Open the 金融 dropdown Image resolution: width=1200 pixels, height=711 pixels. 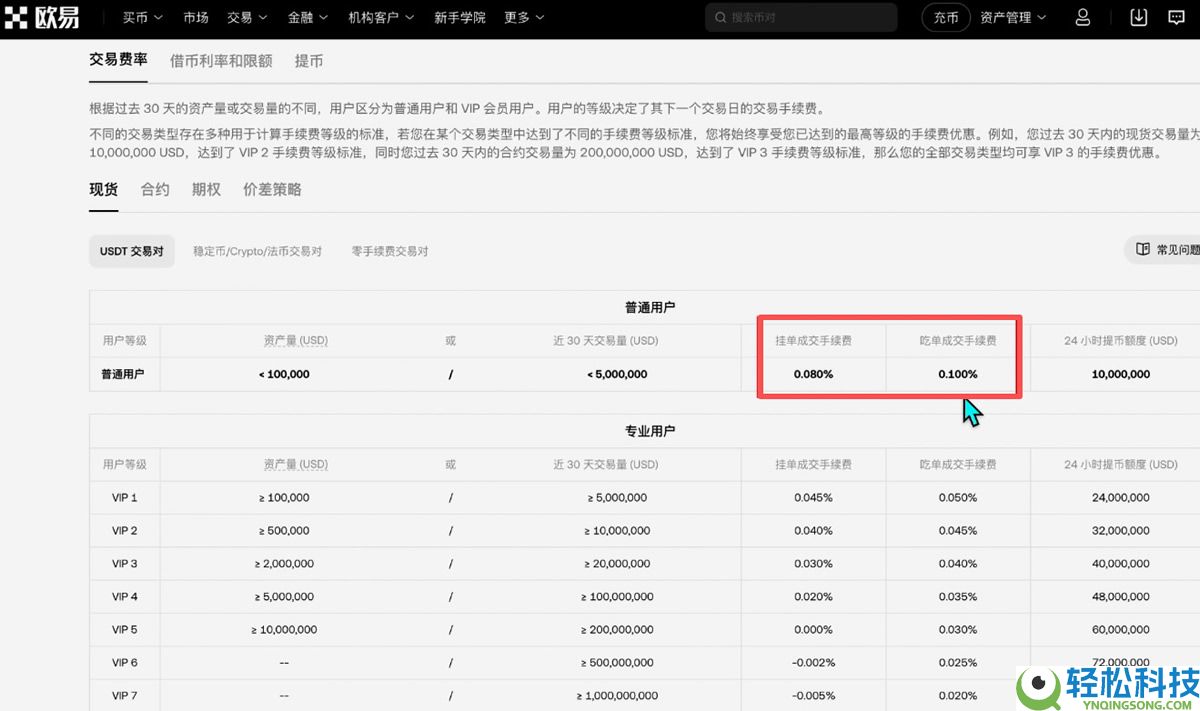click(x=300, y=17)
